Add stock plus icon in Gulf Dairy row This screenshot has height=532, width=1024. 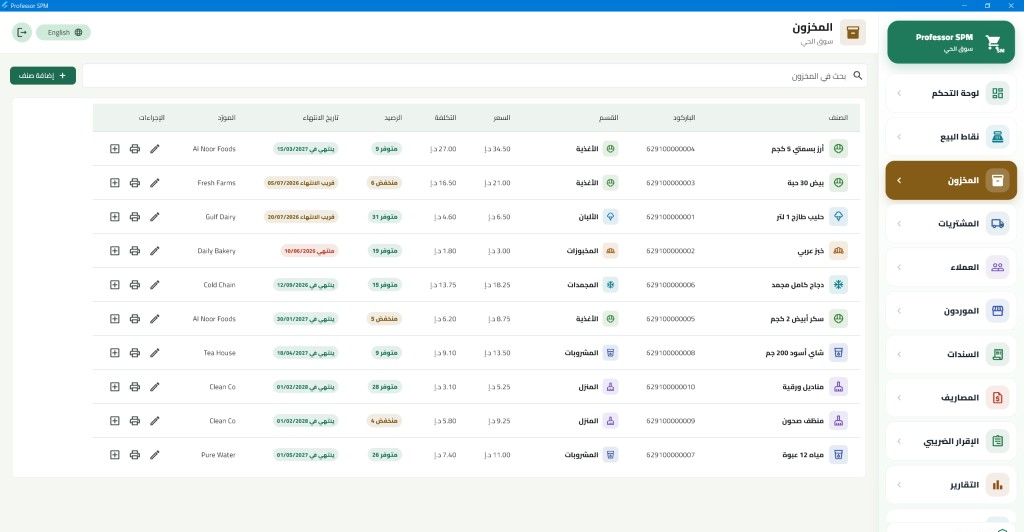[x=114, y=217]
